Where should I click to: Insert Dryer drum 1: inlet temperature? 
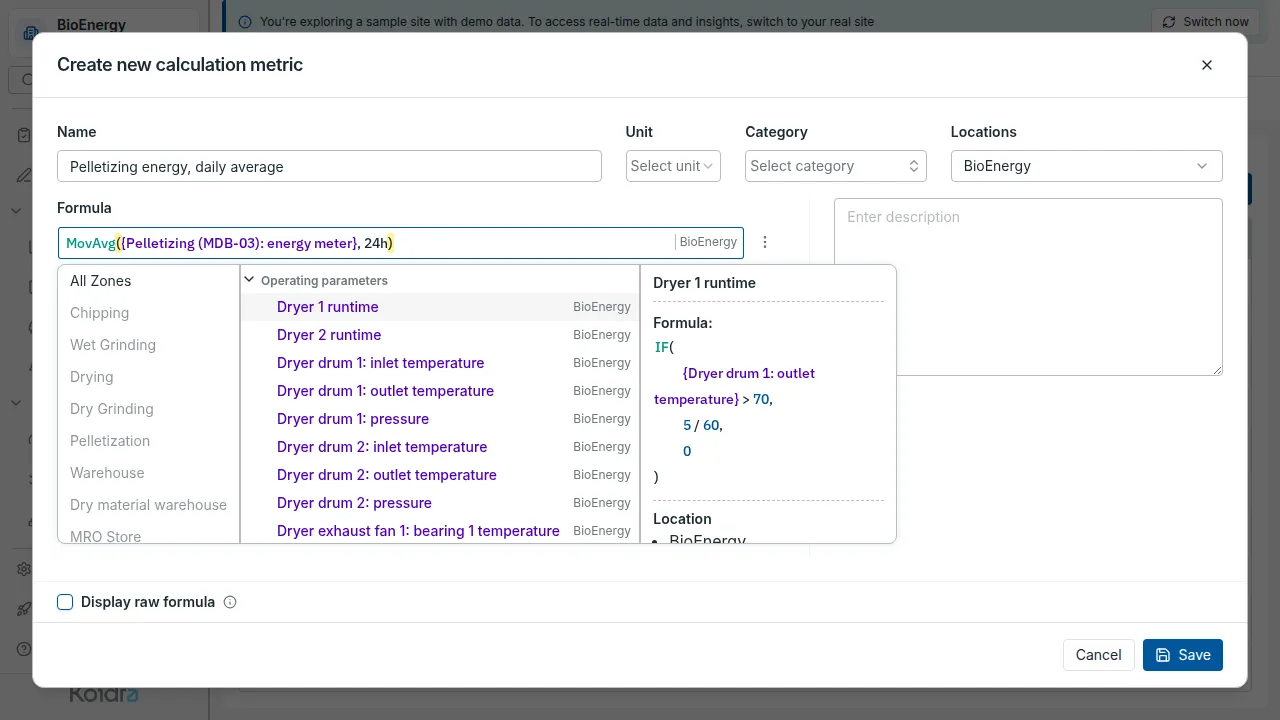[440, 363]
